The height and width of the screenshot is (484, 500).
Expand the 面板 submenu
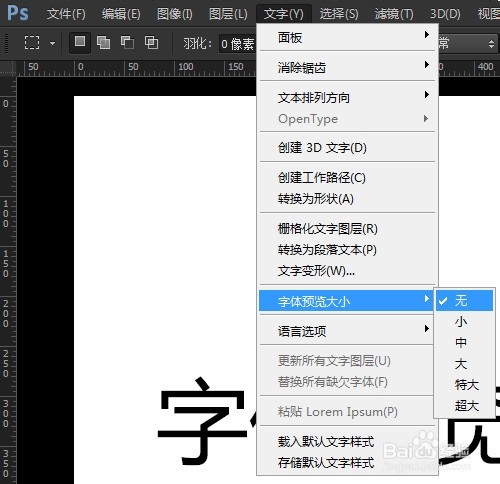click(347, 38)
